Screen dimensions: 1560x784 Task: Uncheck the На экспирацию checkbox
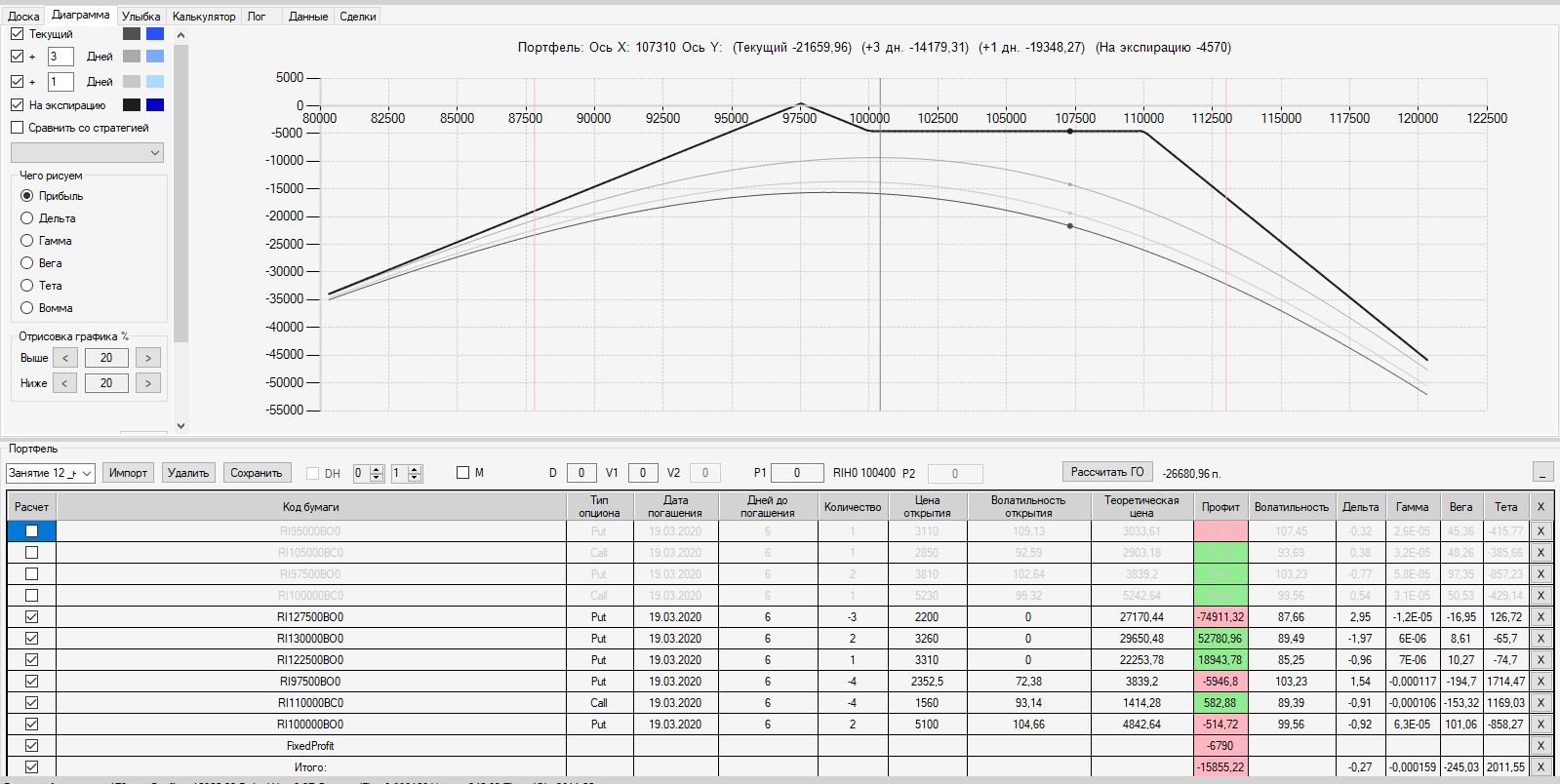[17, 105]
